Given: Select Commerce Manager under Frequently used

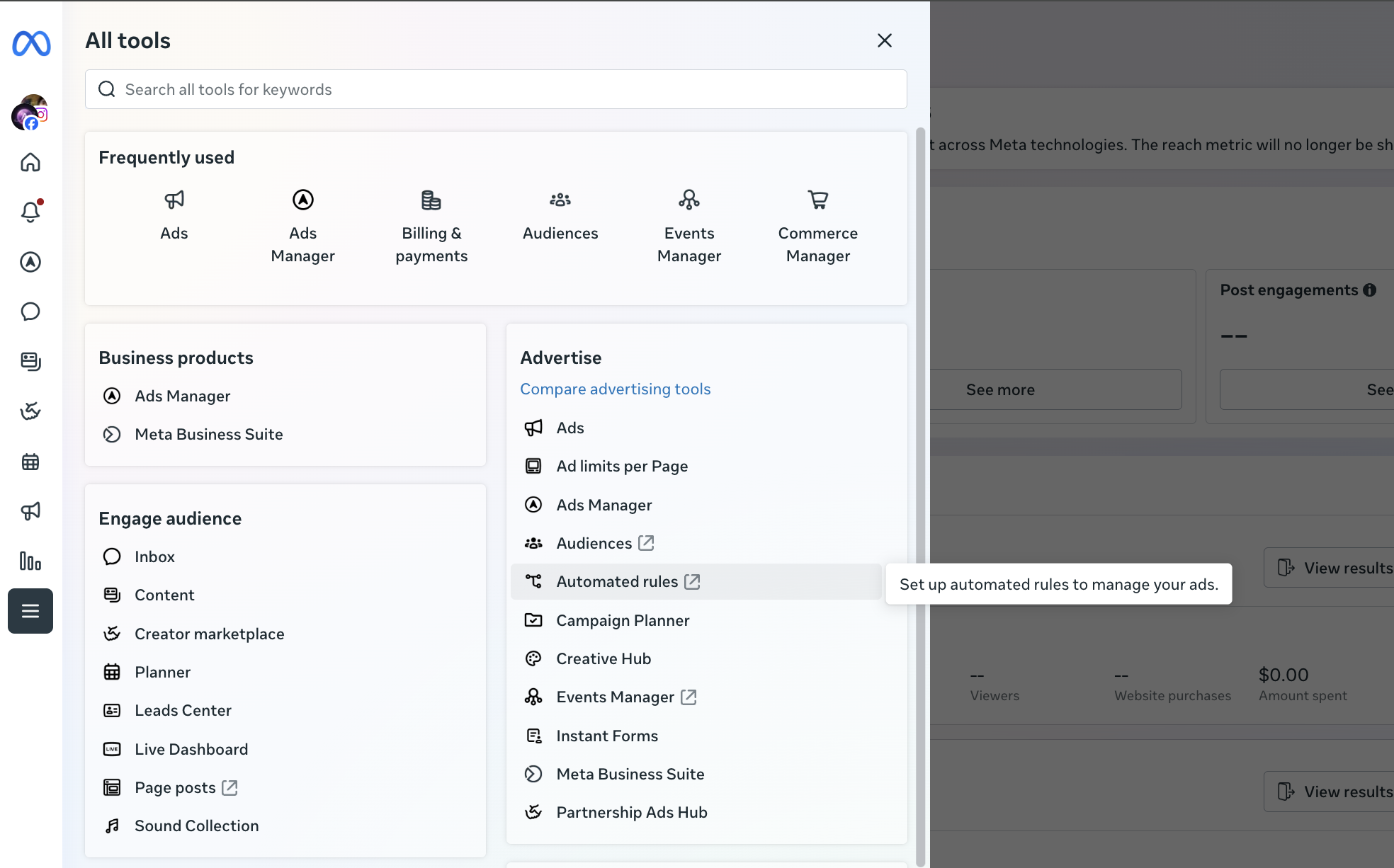Looking at the screenshot, I should point(817,225).
